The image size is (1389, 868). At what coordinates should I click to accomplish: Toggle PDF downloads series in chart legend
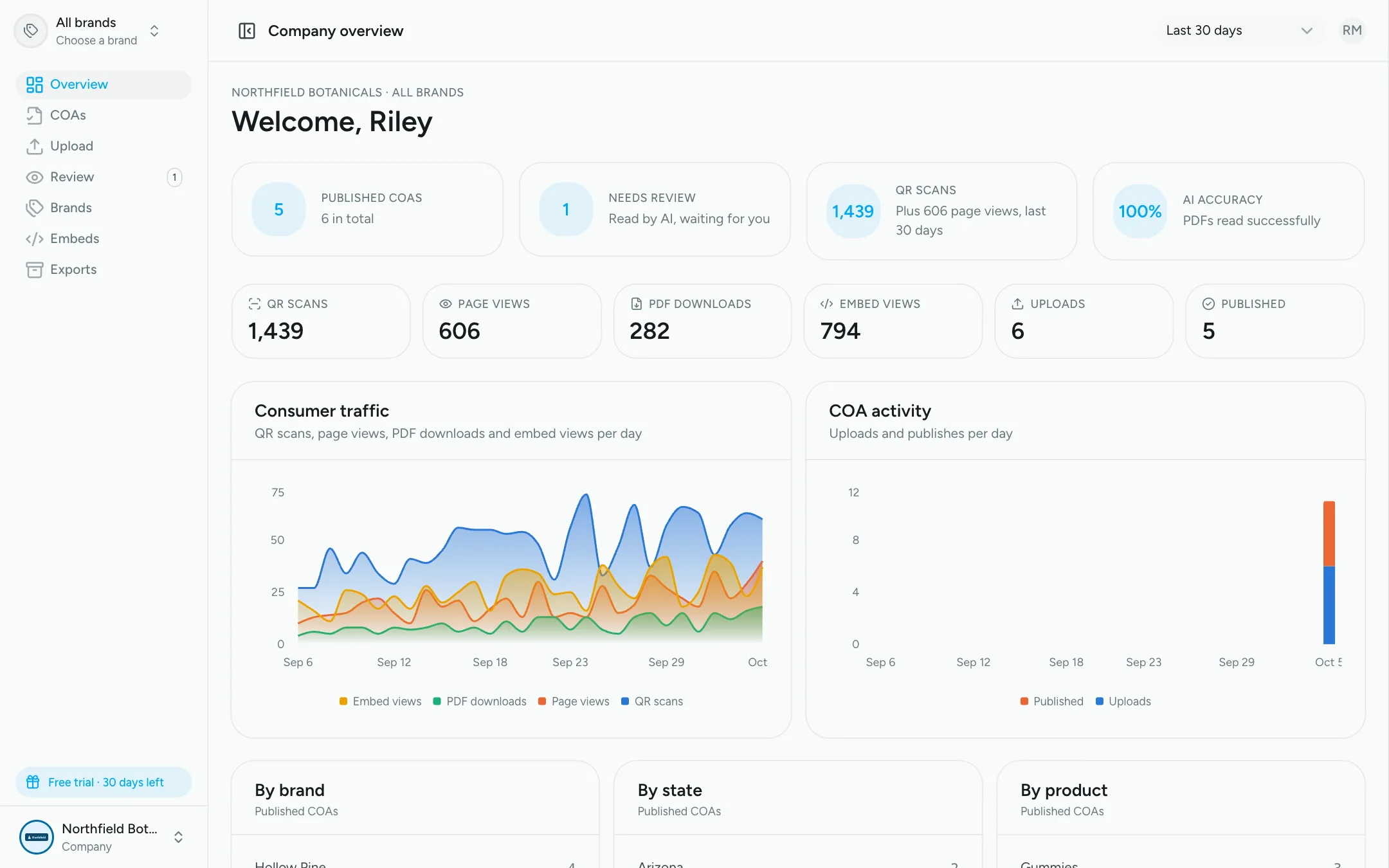(x=480, y=701)
